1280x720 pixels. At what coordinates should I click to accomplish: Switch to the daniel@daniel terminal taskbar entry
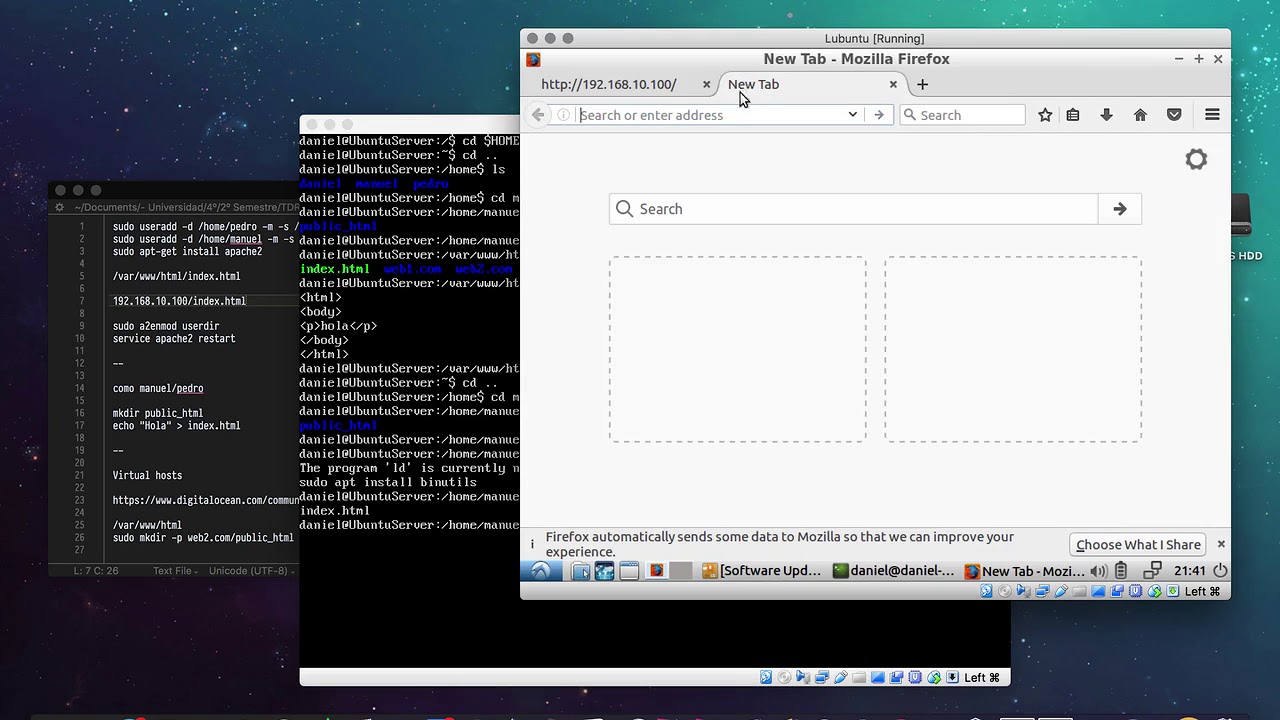[895, 571]
